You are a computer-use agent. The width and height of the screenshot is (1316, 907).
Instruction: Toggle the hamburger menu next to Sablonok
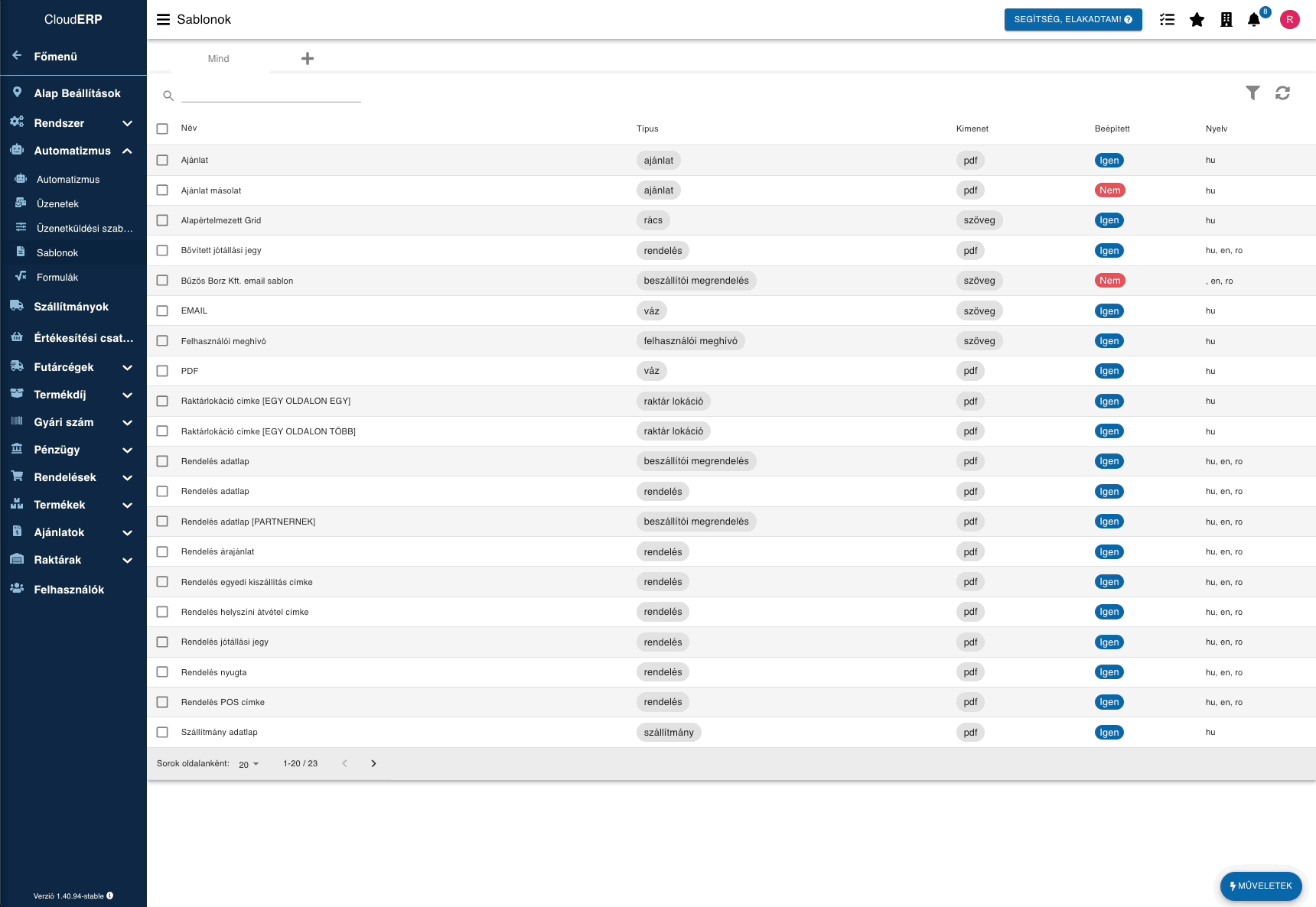163,20
